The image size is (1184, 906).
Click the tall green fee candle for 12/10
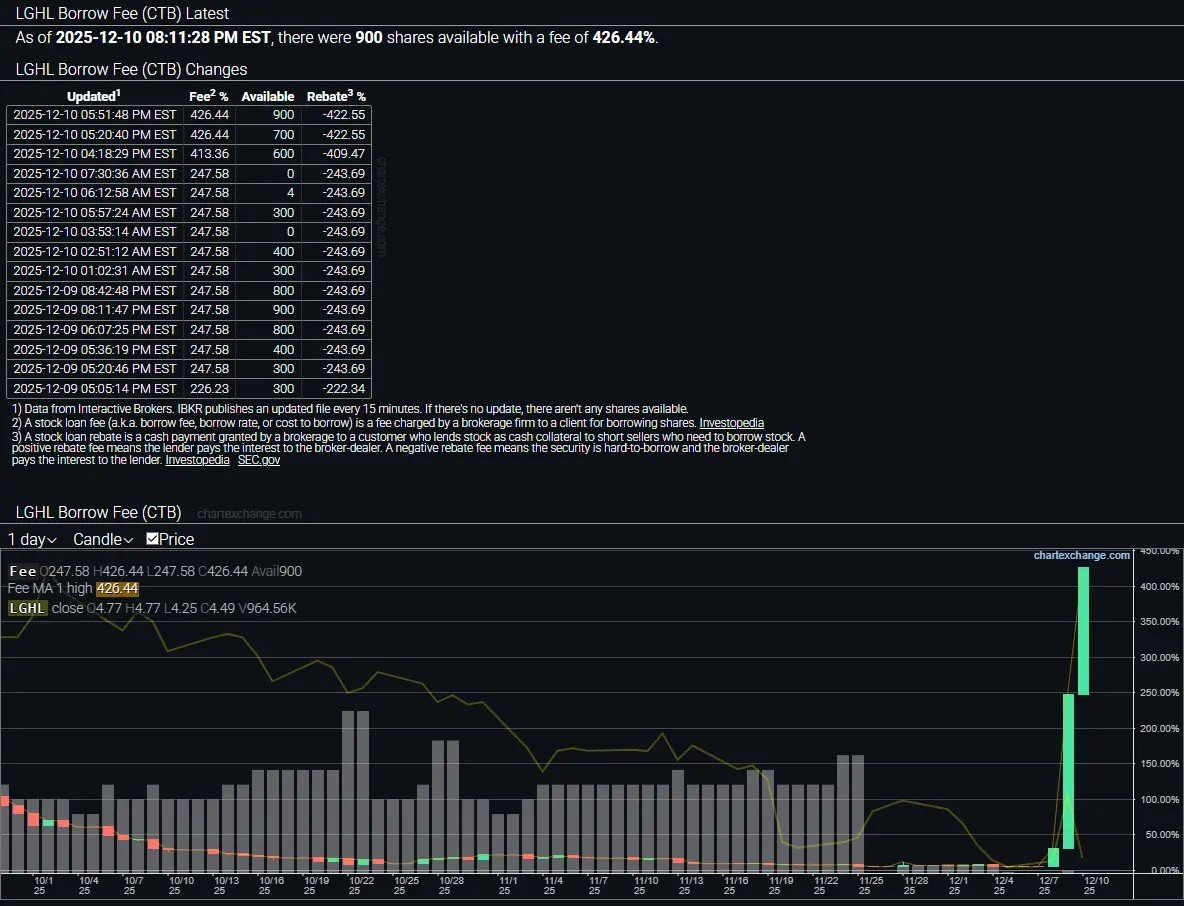pyautogui.click(x=1083, y=630)
